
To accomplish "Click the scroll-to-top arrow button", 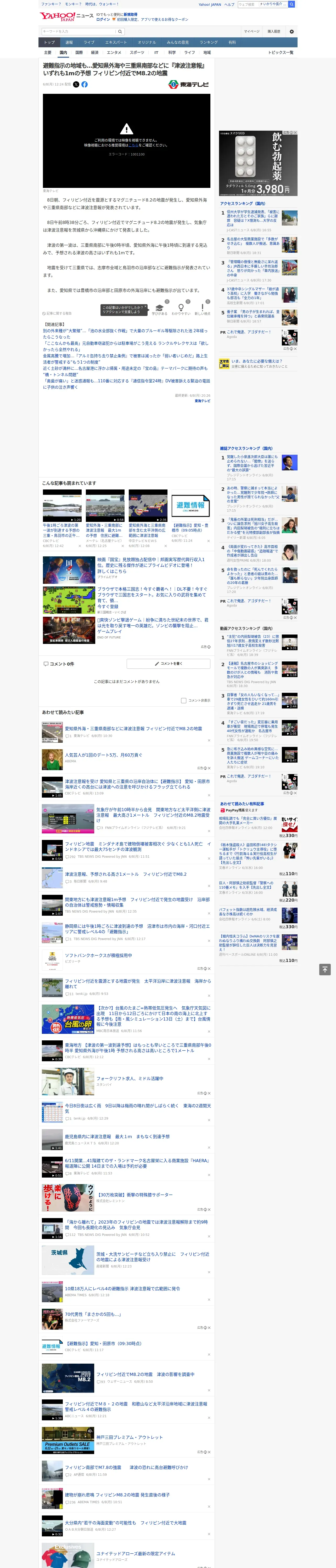I will pyautogui.click(x=324, y=970).
